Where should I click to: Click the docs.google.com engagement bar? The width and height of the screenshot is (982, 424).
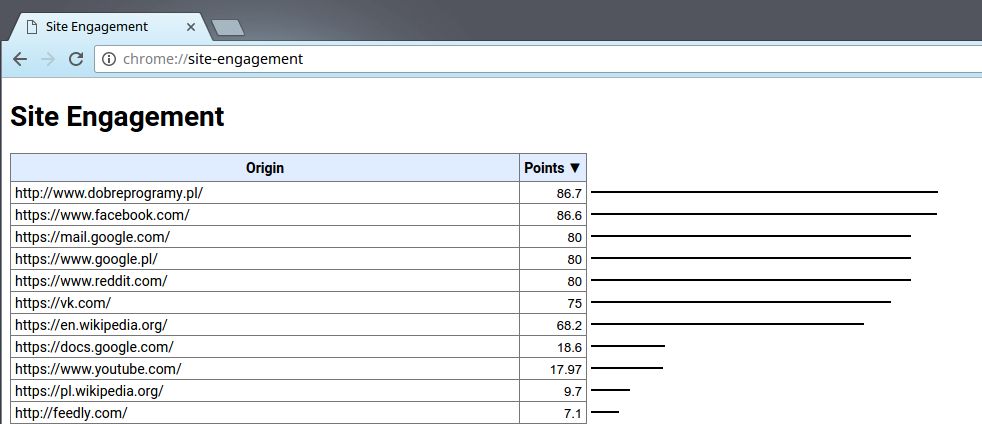628,346
